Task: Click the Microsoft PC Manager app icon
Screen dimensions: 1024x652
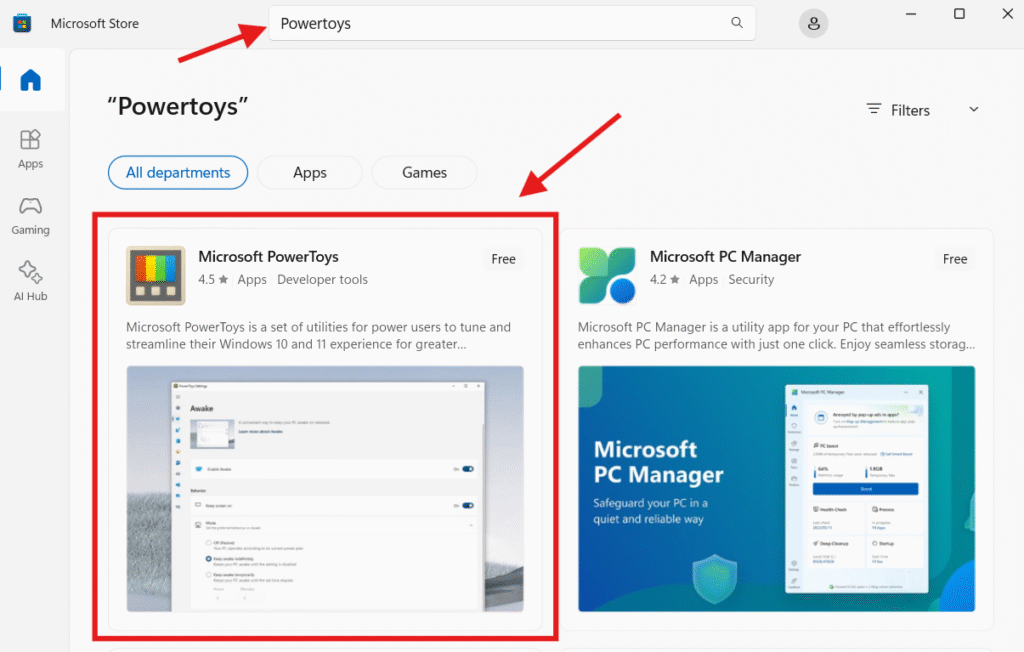Action: 607,275
